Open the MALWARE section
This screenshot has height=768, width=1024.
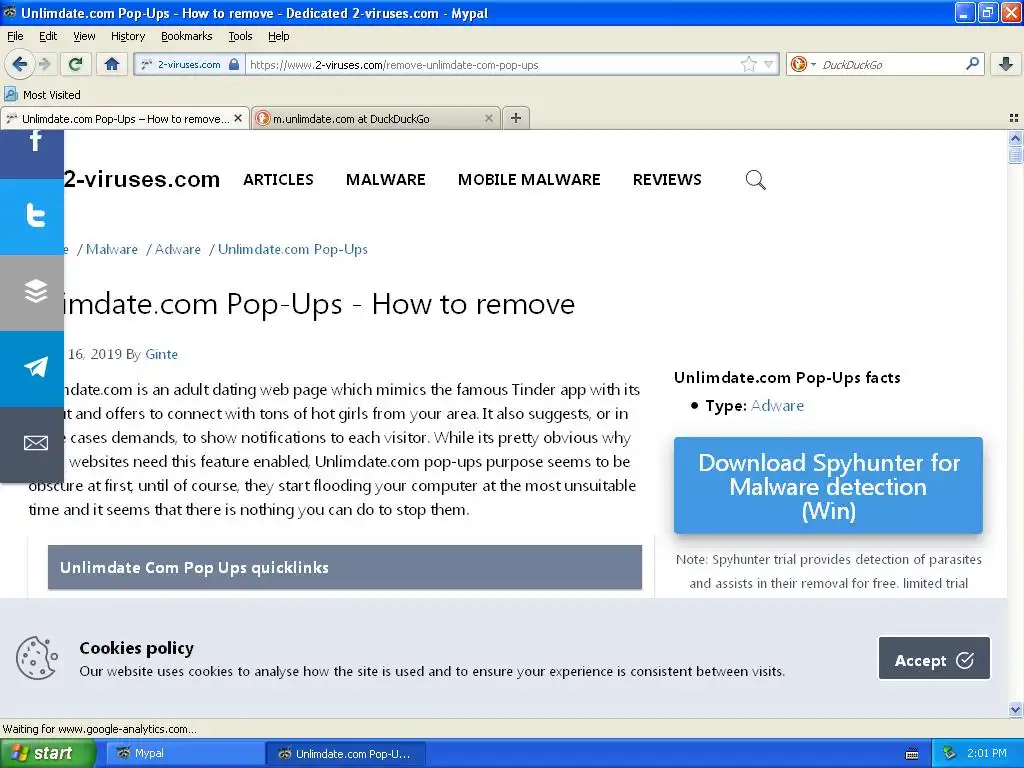[x=385, y=180]
